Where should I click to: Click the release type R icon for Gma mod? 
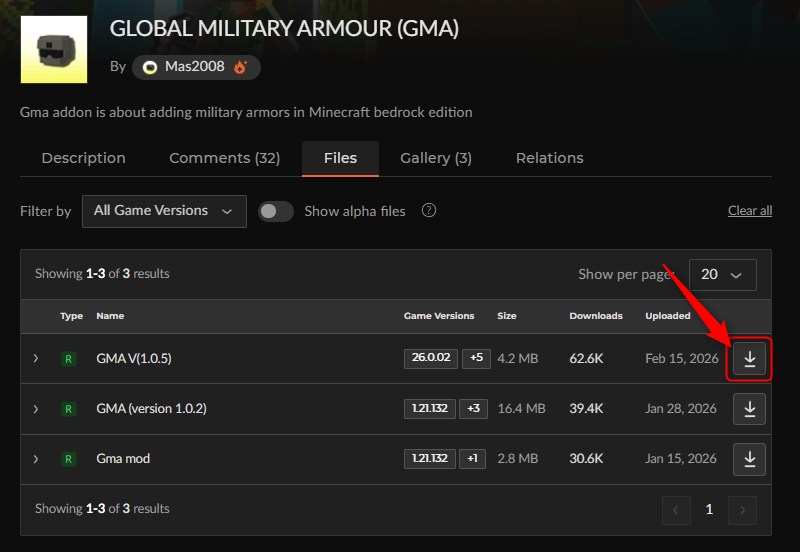click(68, 459)
